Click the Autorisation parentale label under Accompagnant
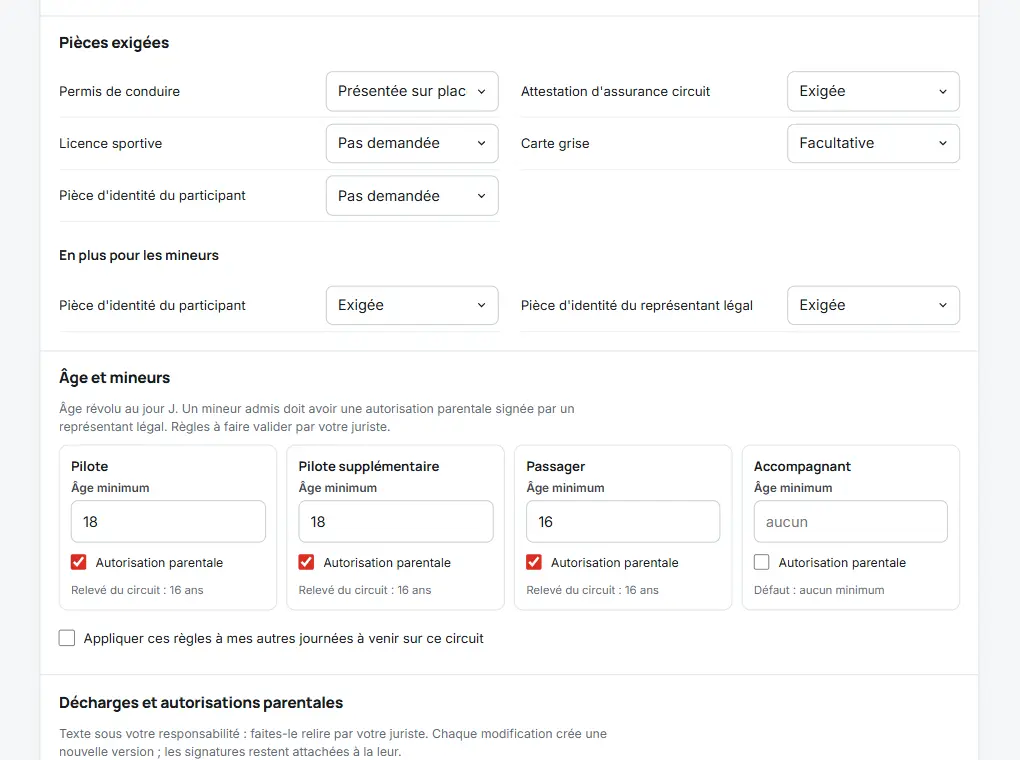This screenshot has width=1020, height=760. (x=842, y=563)
